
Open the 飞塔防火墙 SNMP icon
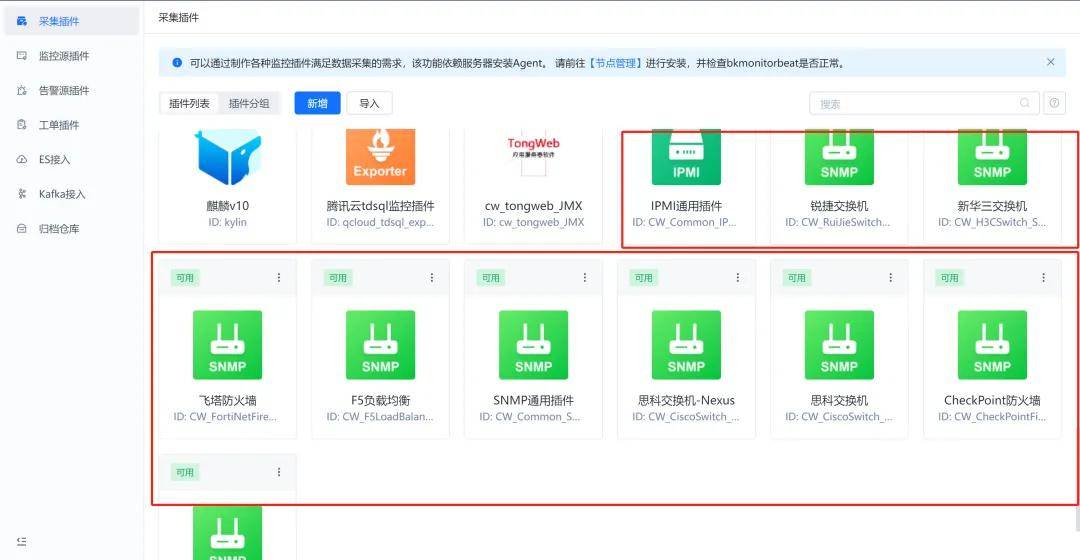click(227, 344)
